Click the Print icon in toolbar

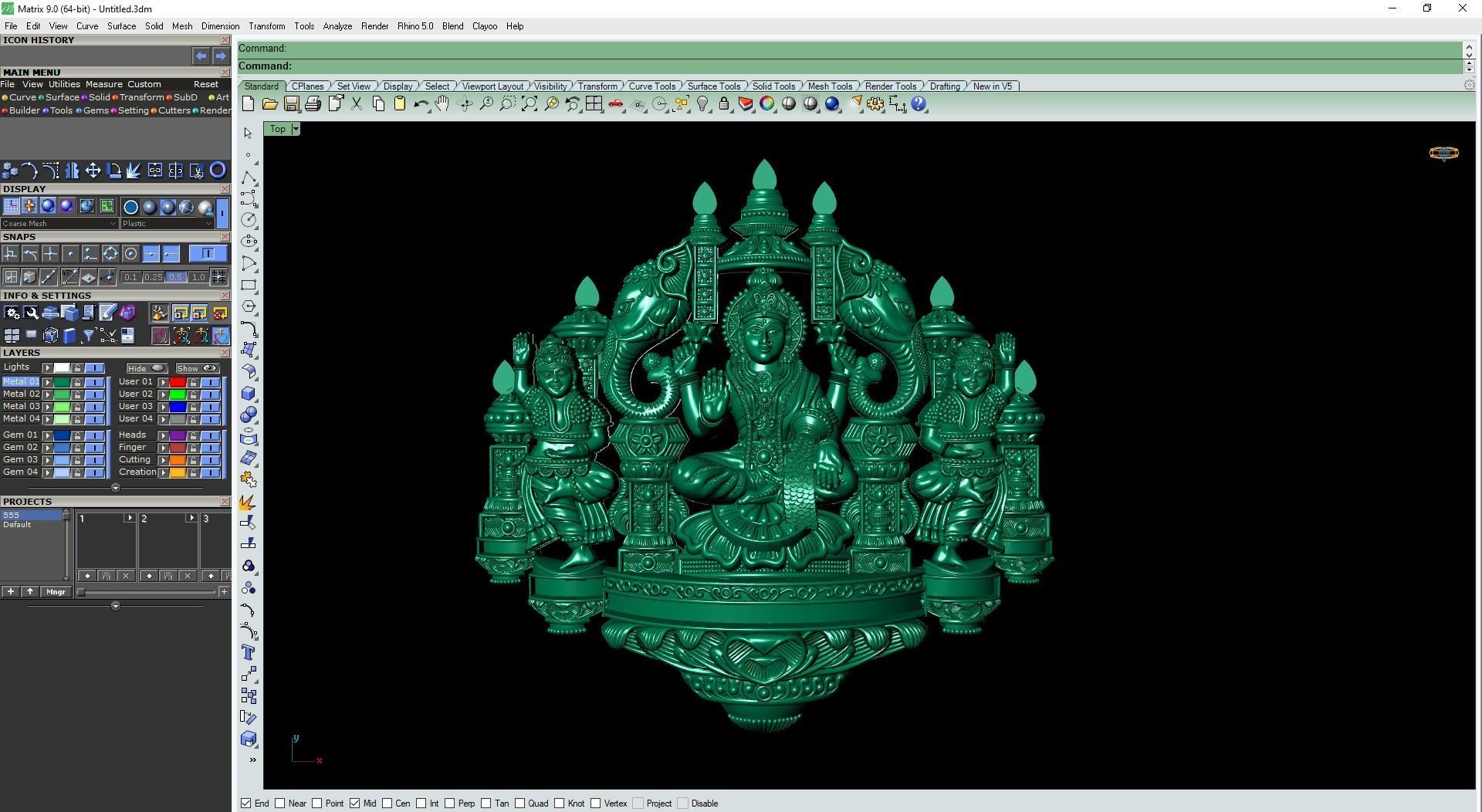[x=313, y=104]
